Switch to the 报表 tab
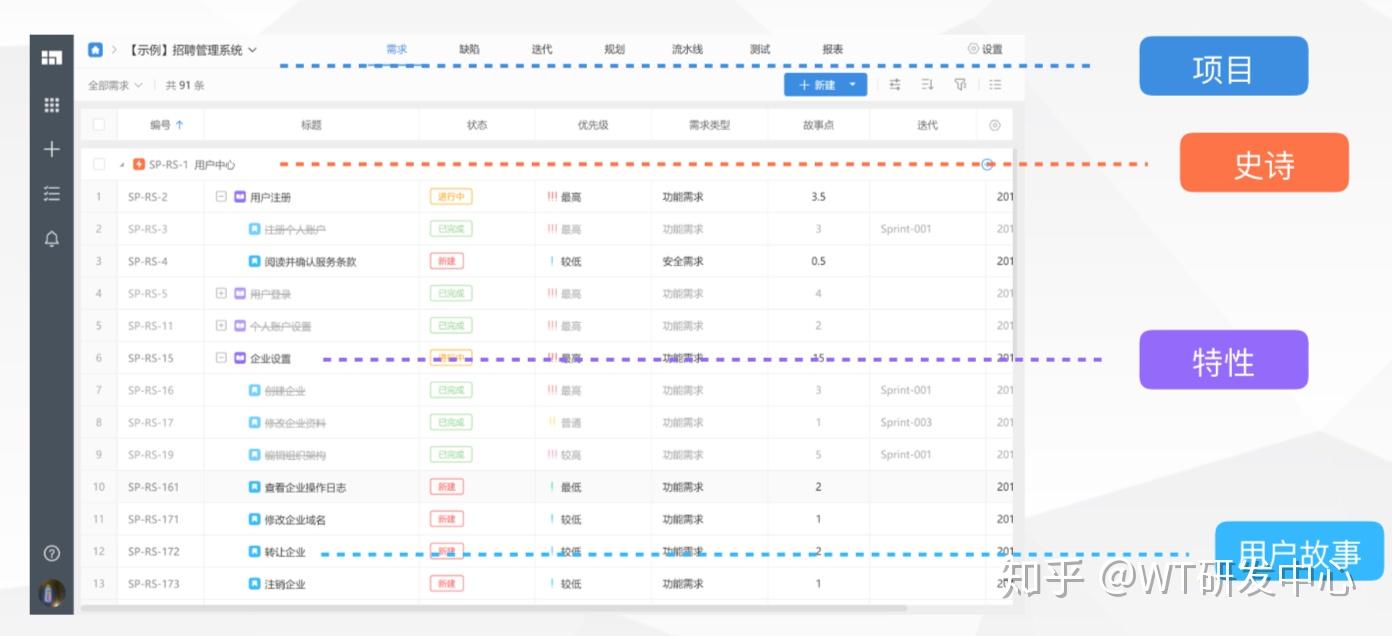Screen dimensions: 1392x636 (x=832, y=49)
